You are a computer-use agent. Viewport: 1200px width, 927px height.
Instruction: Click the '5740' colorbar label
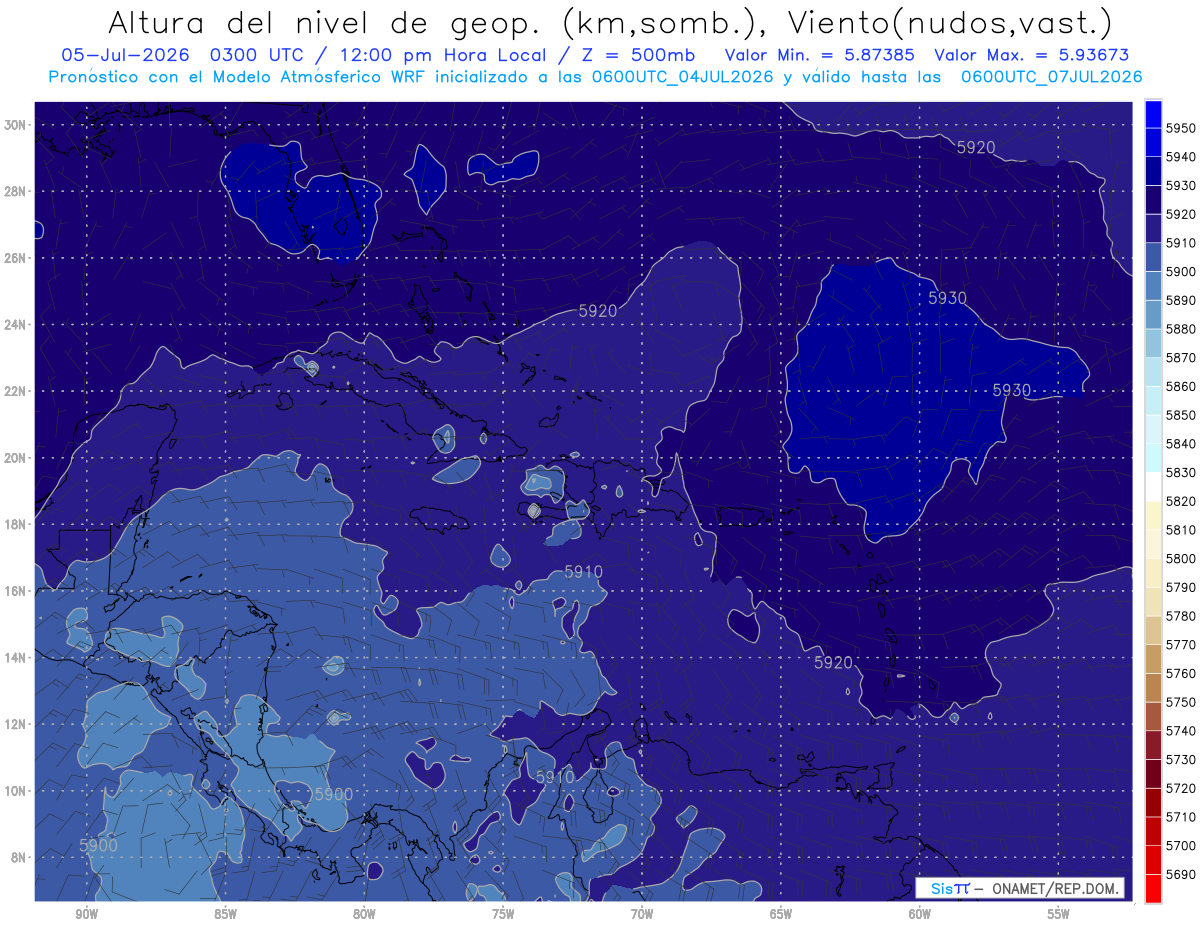pos(1180,731)
